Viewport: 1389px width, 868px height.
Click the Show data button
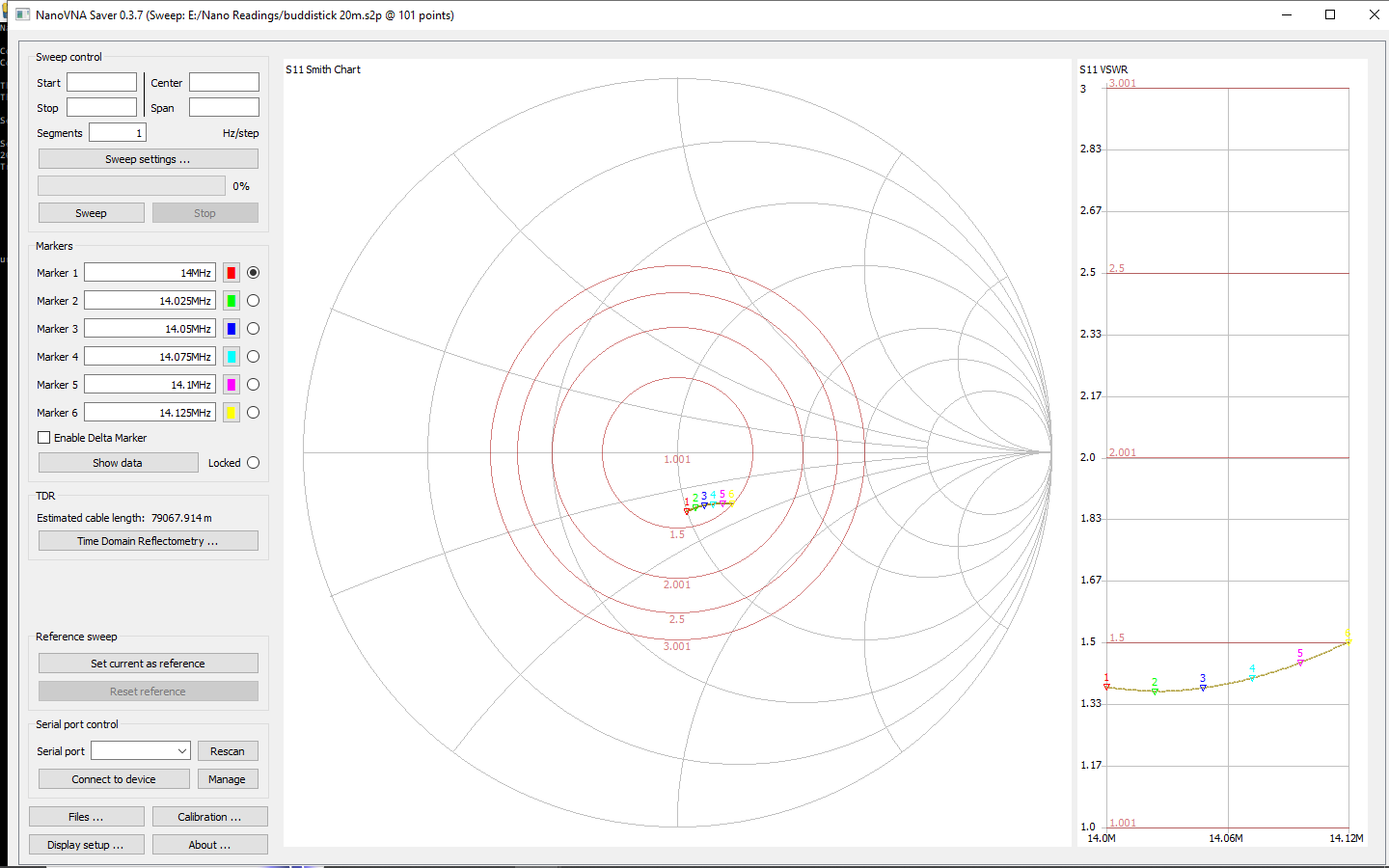[118, 463]
